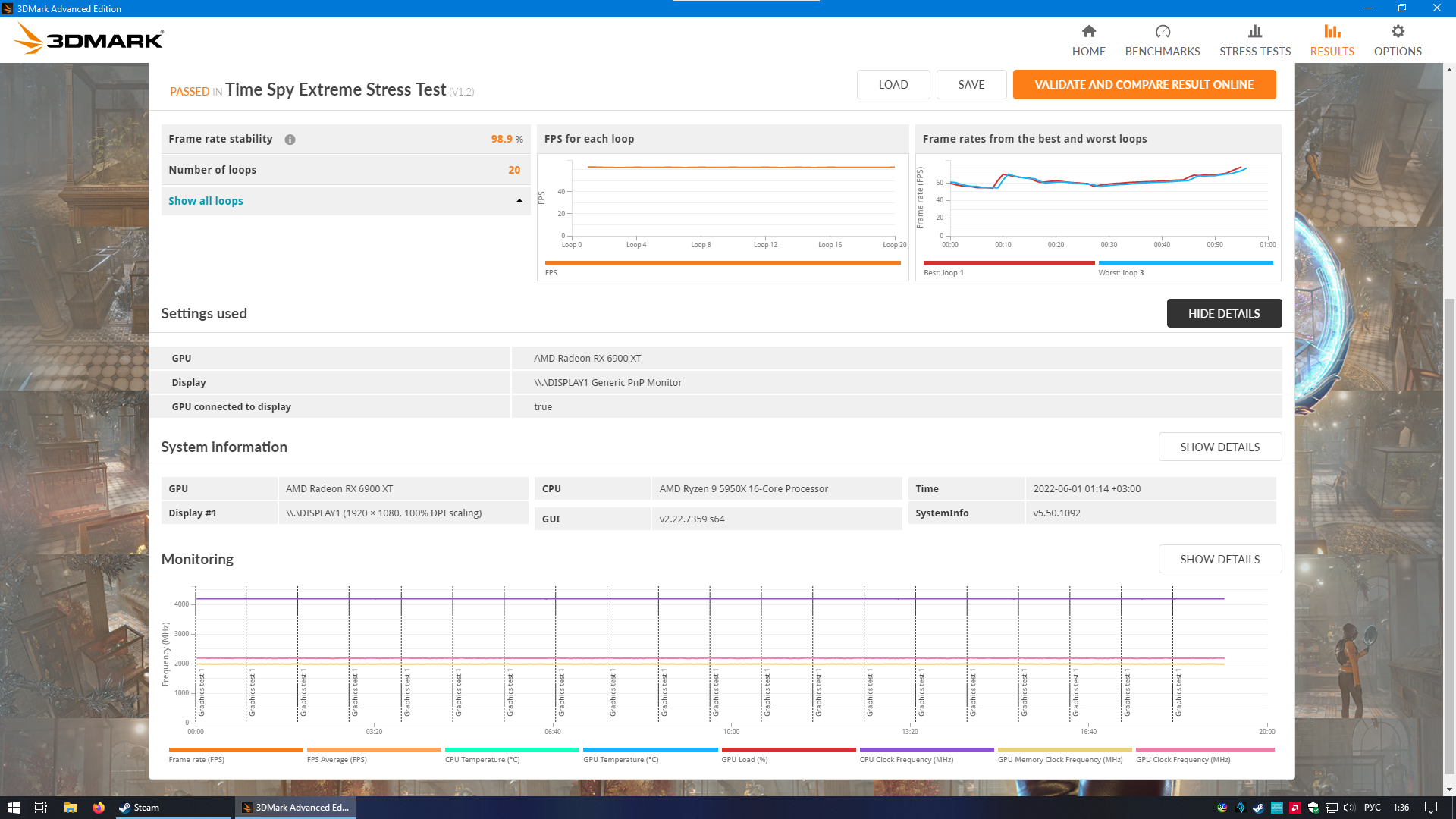Click the Home house icon
Viewport: 1456px width, 819px height.
pos(1088,31)
